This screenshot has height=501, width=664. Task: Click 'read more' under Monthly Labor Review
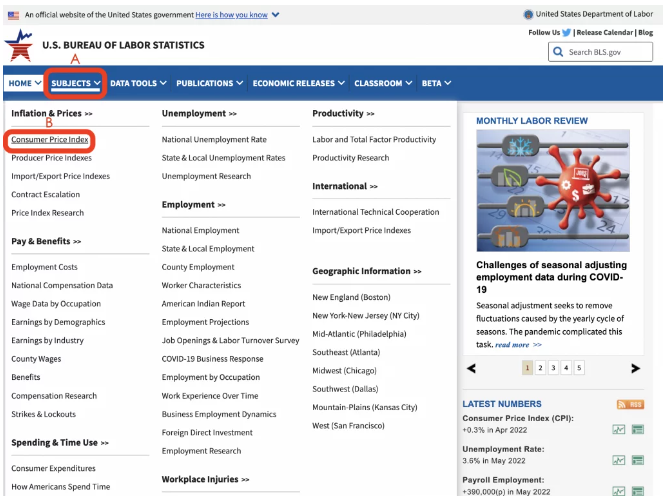(x=518, y=345)
